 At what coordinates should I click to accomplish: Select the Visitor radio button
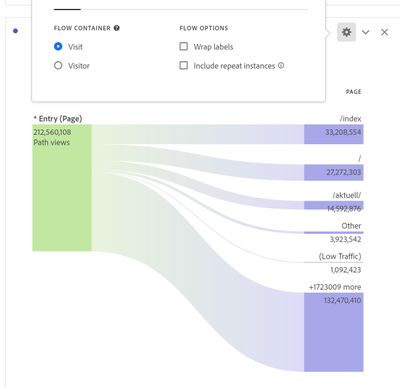[x=58, y=65]
